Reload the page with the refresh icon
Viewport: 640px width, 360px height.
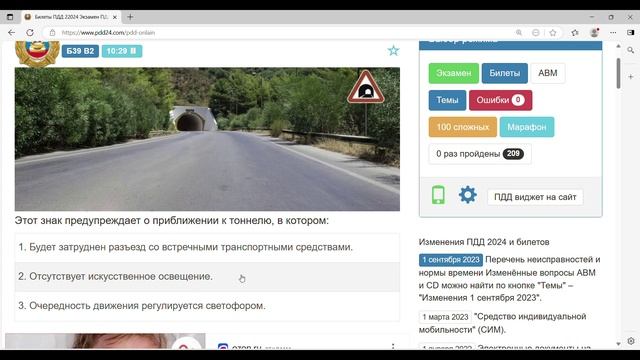click(30, 33)
